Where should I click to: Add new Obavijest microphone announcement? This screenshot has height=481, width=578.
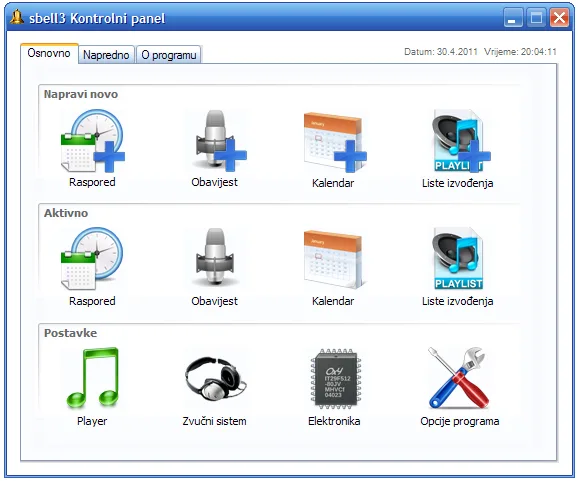(x=220, y=140)
